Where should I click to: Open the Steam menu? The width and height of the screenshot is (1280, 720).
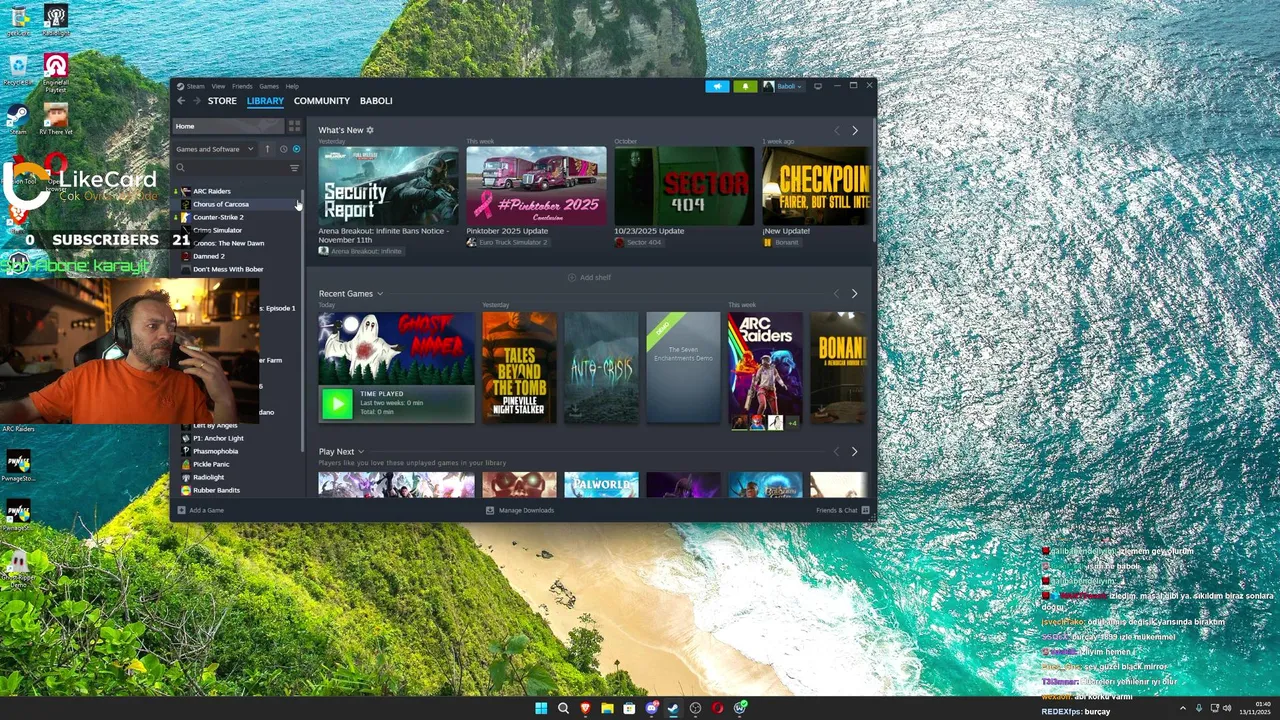point(195,86)
